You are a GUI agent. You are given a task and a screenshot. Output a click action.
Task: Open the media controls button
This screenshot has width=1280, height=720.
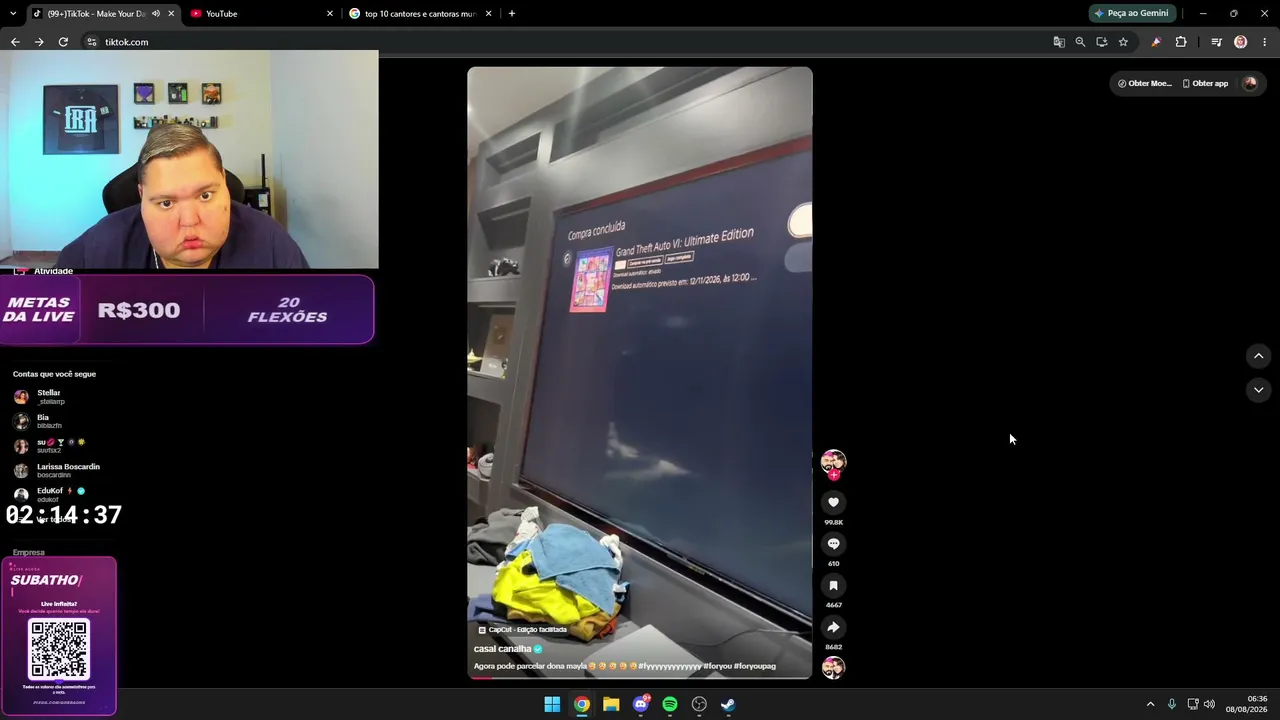(x=1216, y=42)
